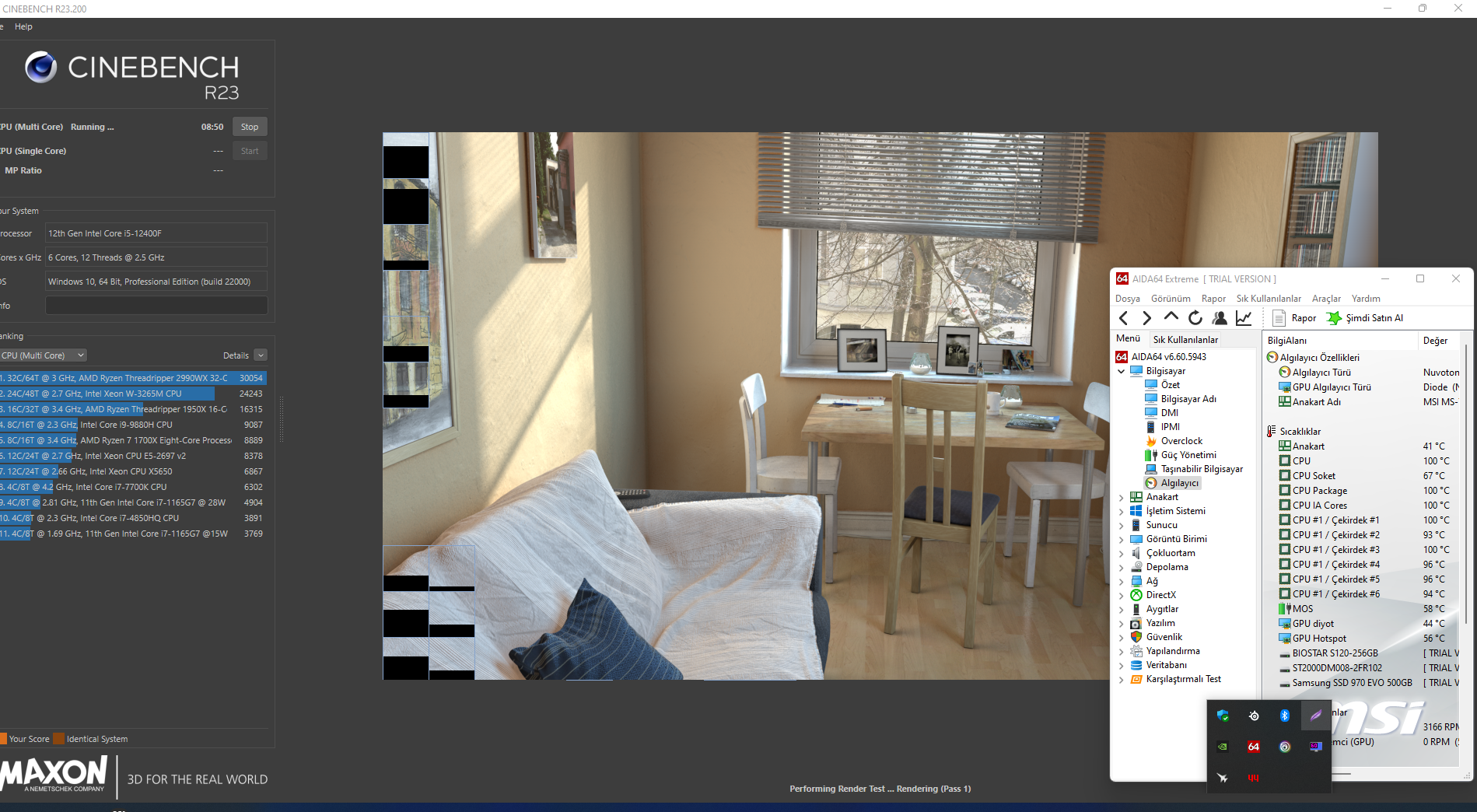Screen dimensions: 1477x812
Task: Open Cinebench Help menu
Action: 23,26
